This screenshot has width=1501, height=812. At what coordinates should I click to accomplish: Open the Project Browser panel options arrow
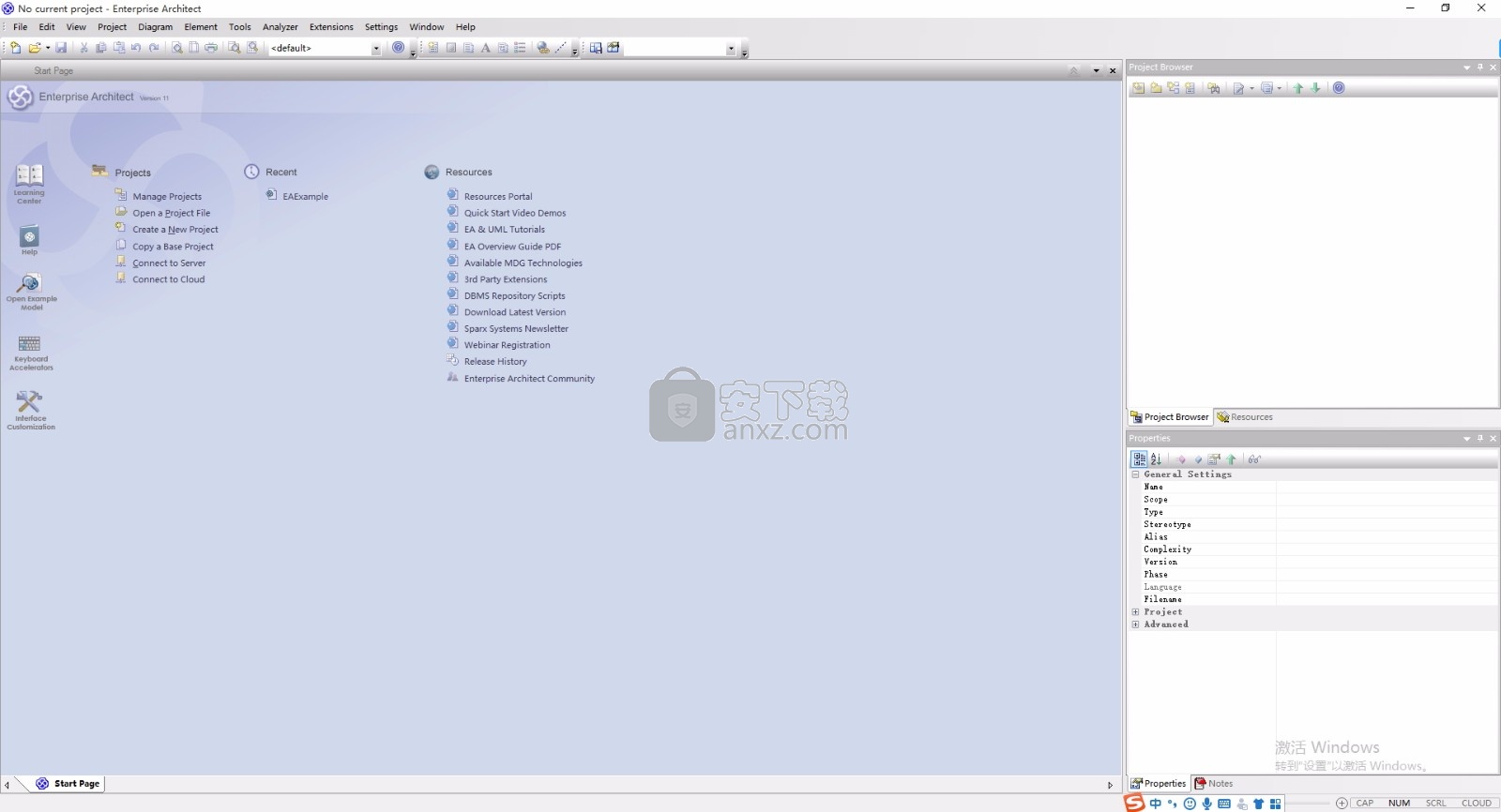(x=1467, y=68)
